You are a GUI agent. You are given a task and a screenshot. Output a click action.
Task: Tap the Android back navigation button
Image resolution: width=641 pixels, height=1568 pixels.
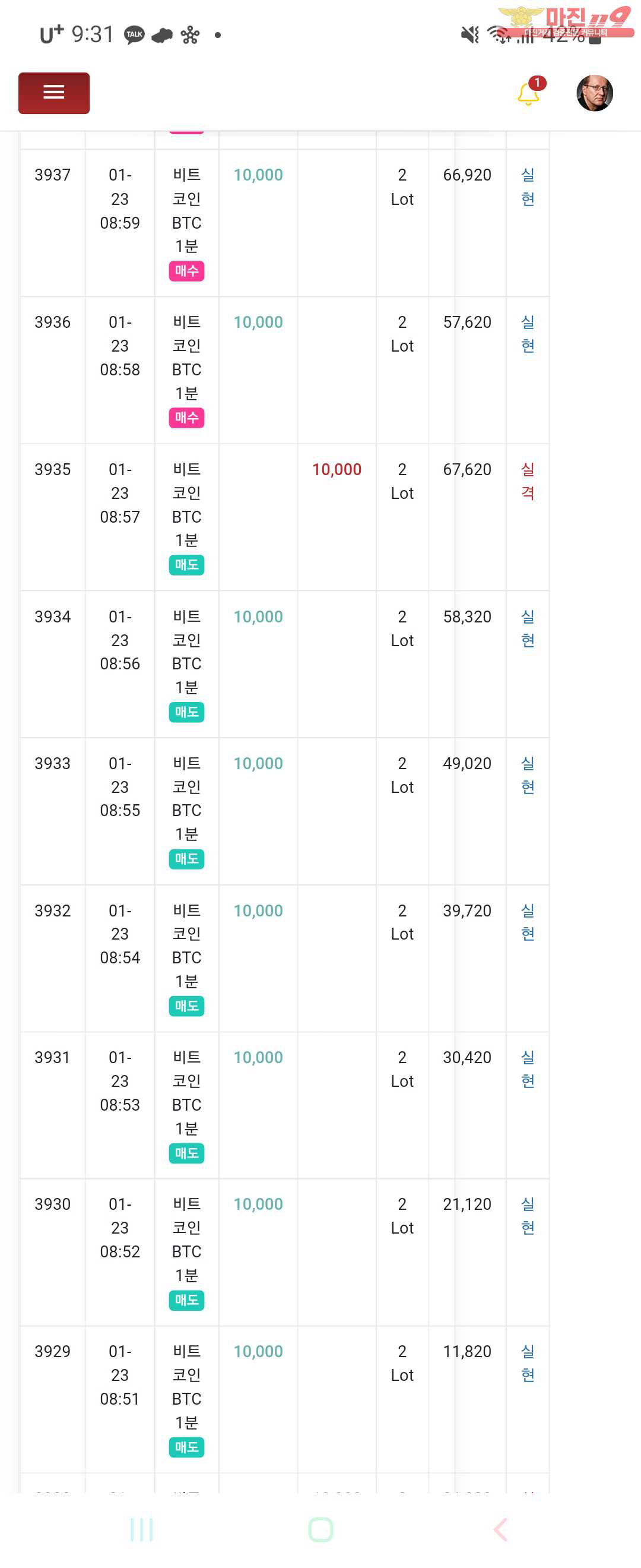[500, 1528]
